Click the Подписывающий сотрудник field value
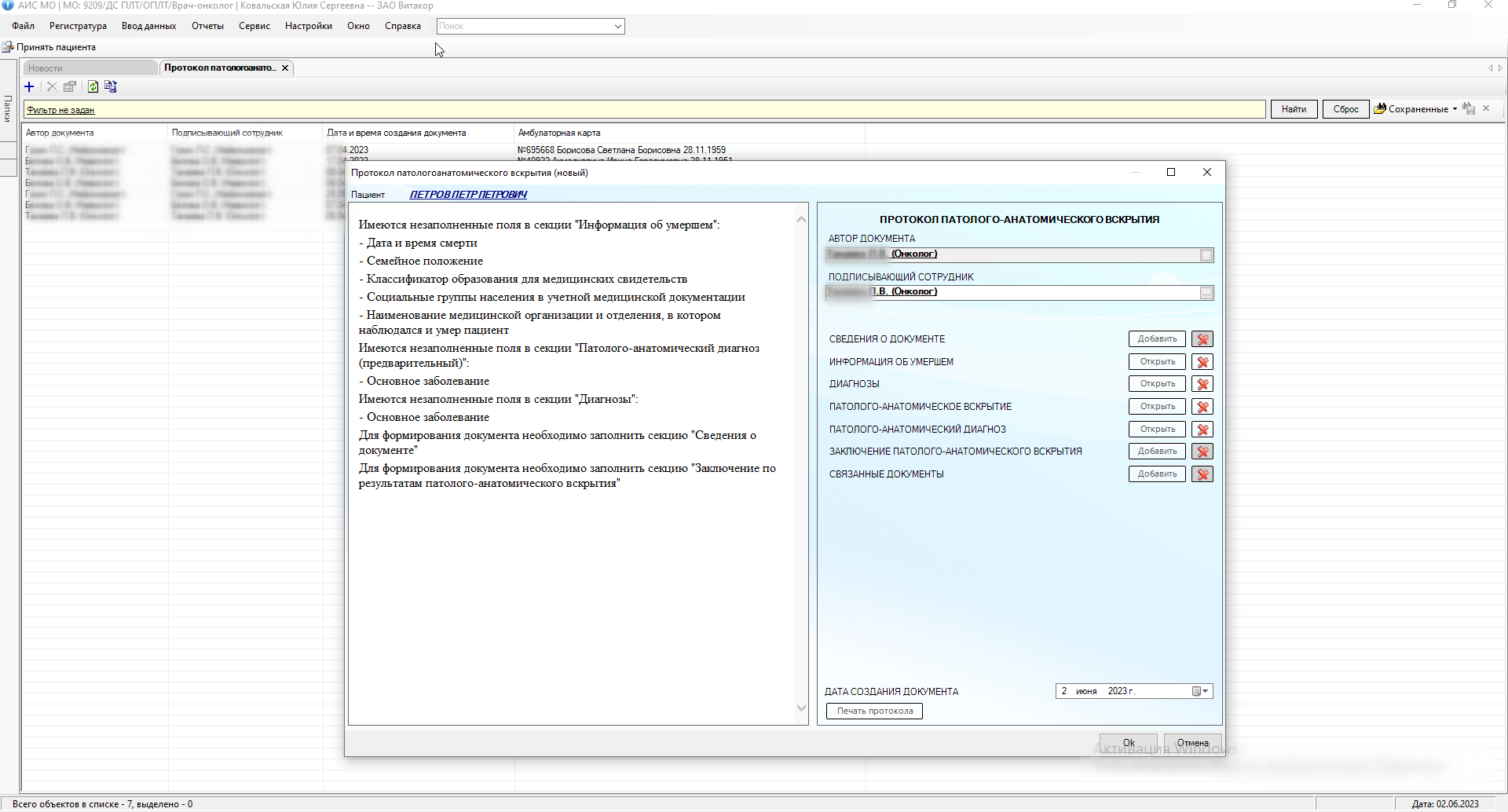Screen dimensions: 1508x812 point(1012,292)
